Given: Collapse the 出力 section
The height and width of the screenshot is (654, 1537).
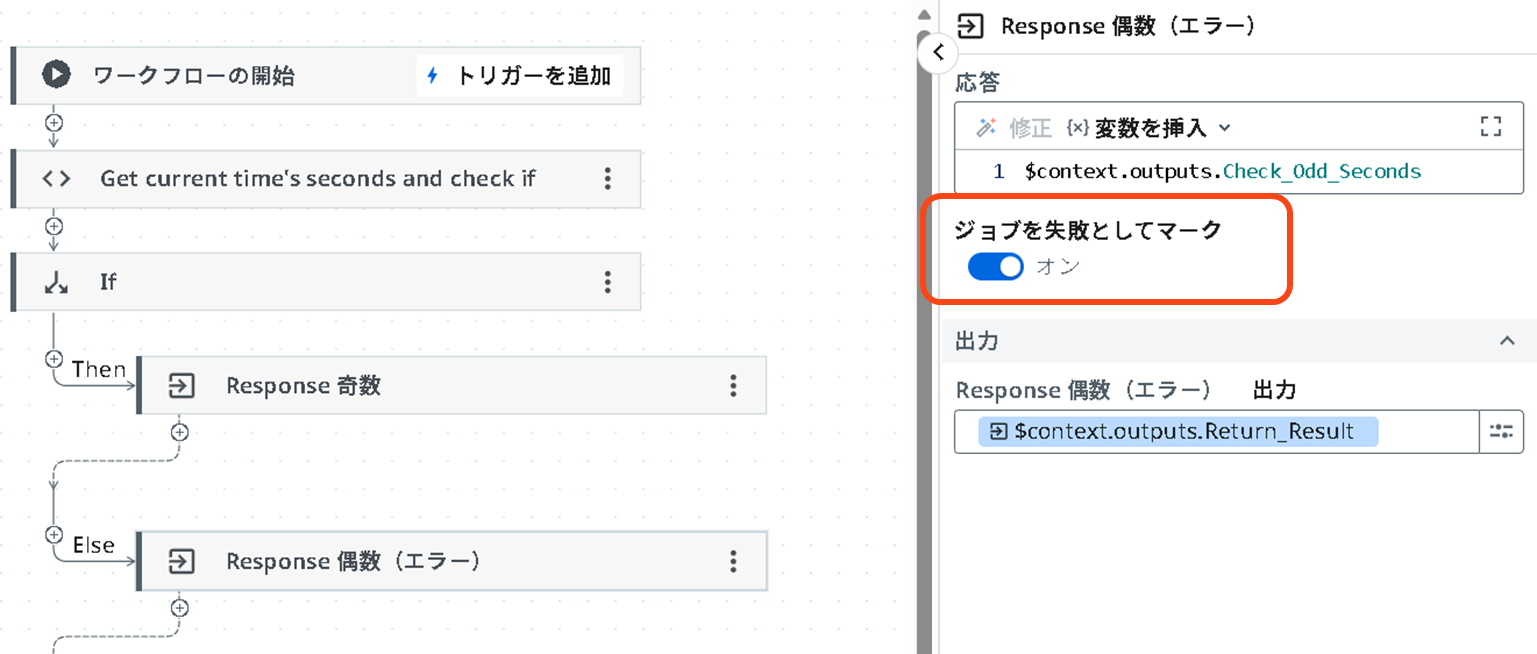Looking at the screenshot, I should tap(1507, 341).
